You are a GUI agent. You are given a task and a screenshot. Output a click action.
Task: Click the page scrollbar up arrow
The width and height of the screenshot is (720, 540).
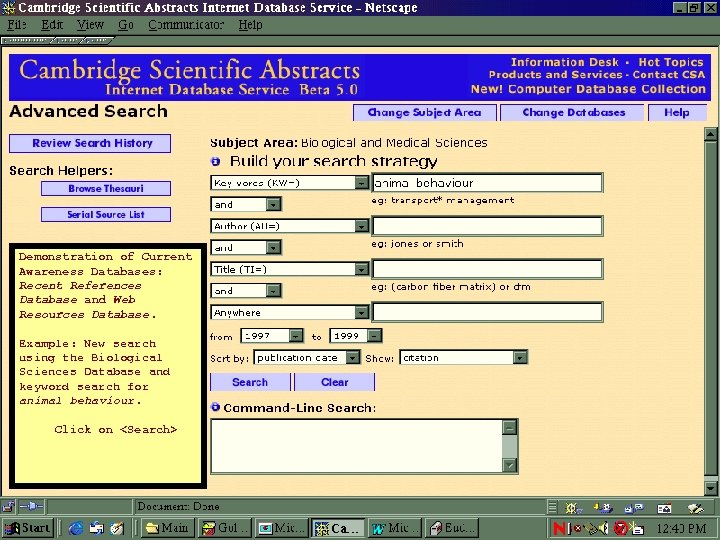710,135
